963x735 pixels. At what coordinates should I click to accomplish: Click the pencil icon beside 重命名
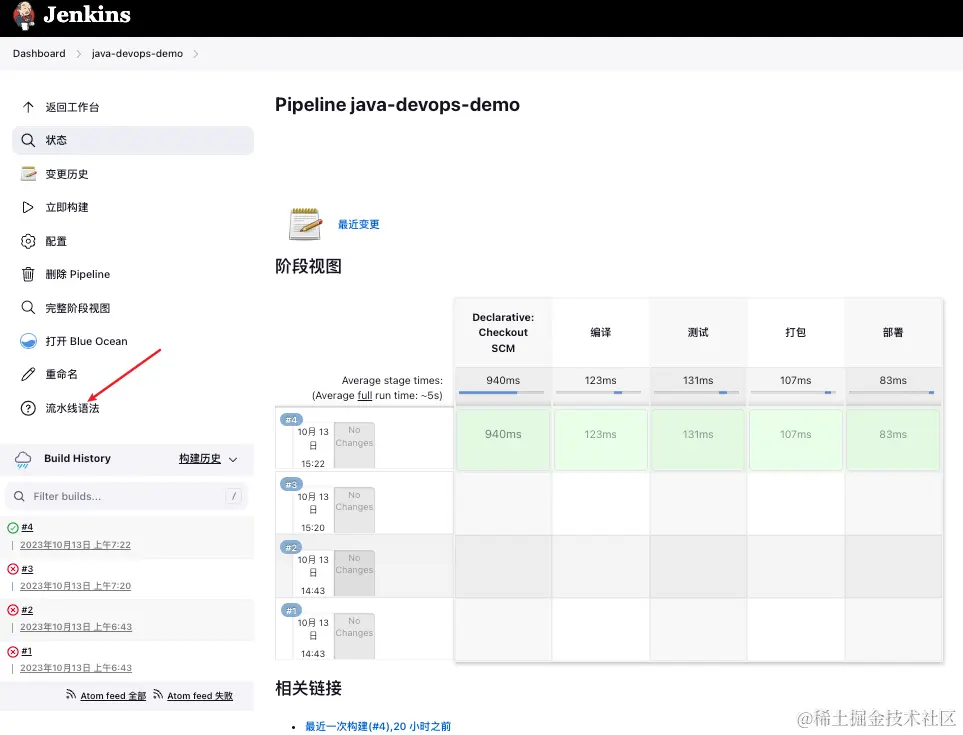point(28,374)
